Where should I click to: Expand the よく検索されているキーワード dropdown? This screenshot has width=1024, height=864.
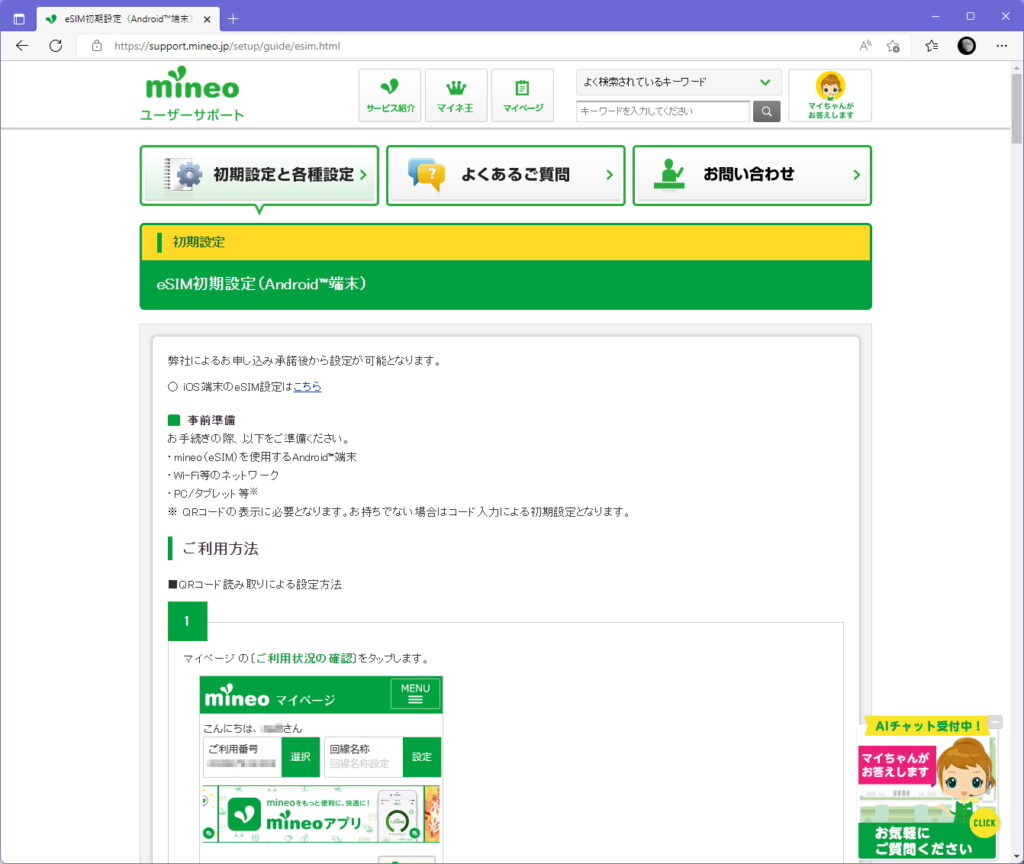(679, 82)
